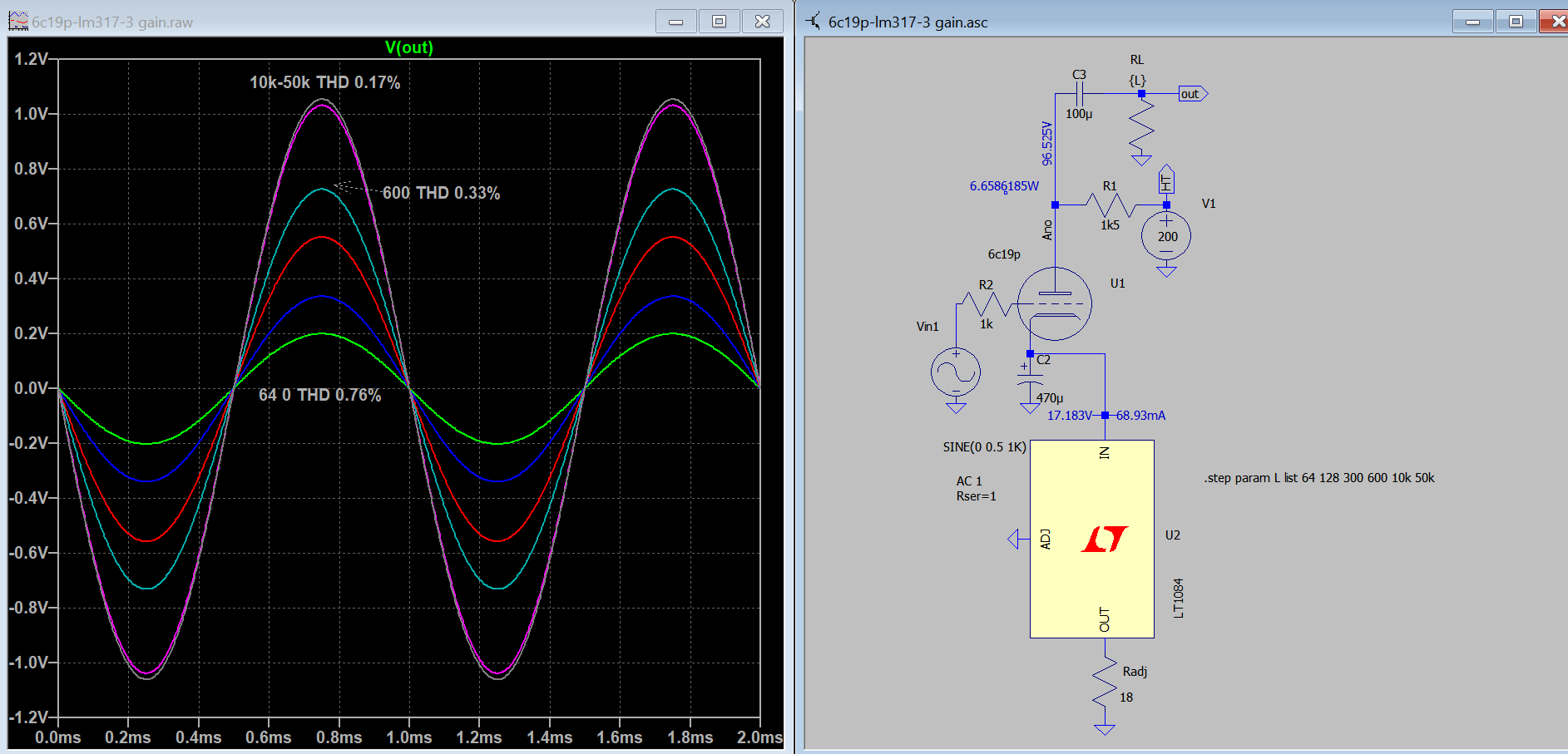Click the SINE(0 0.5 1K) source value
Image resolution: width=1568 pixels, height=754 pixels.
pos(985,447)
